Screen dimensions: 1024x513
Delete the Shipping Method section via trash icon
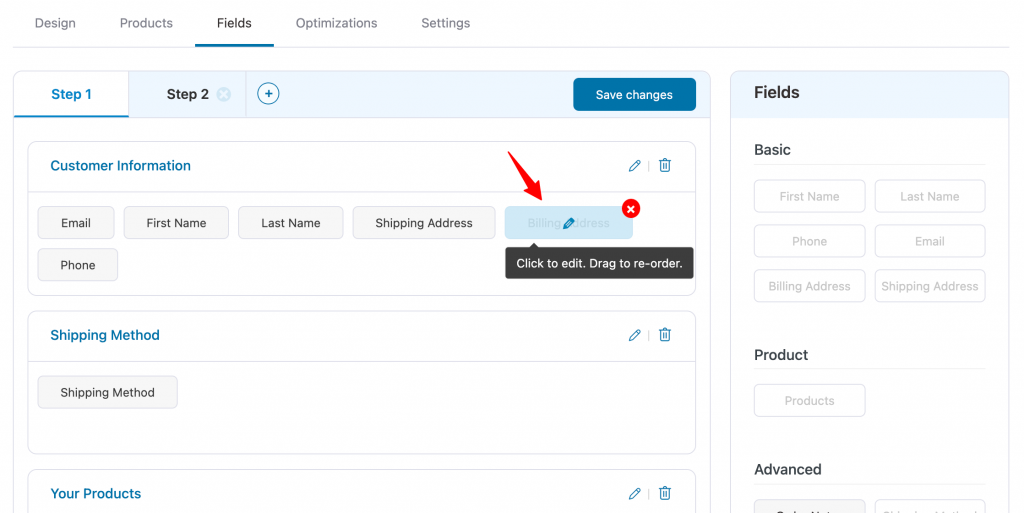tap(665, 335)
